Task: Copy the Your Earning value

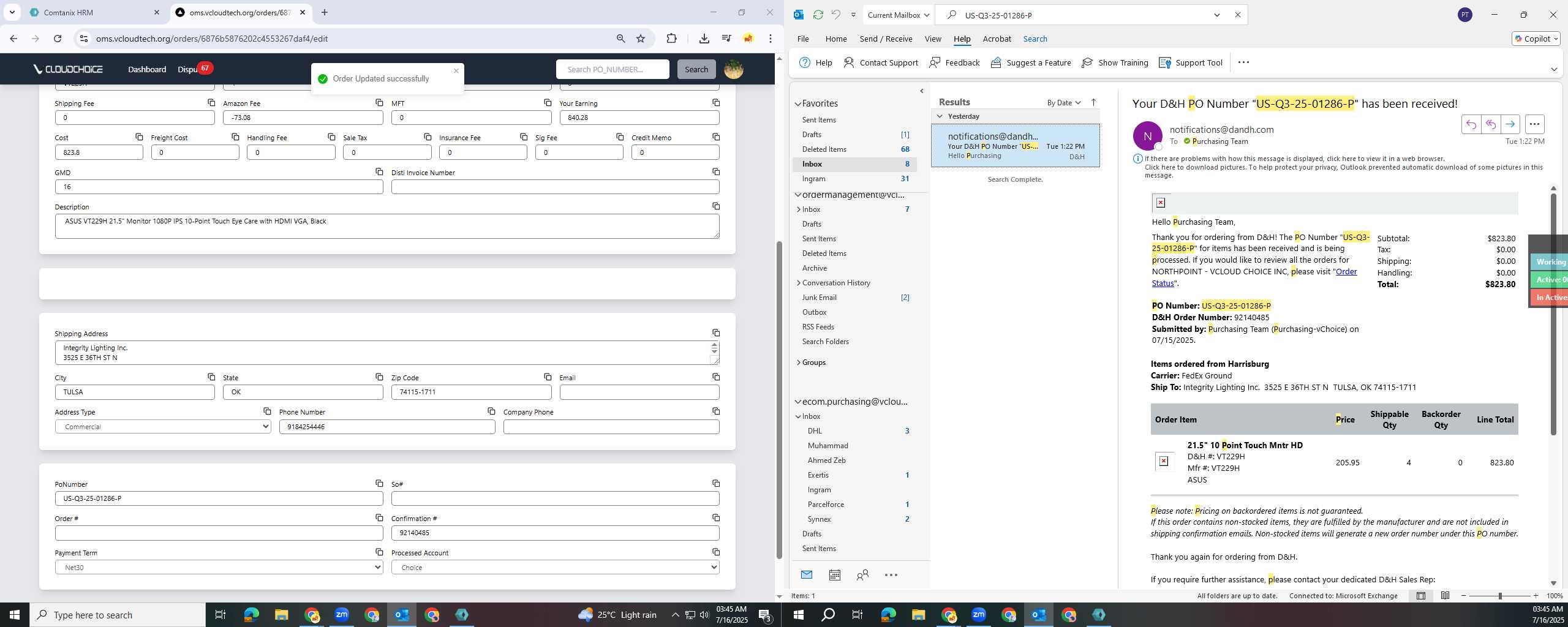Action: 716,103
